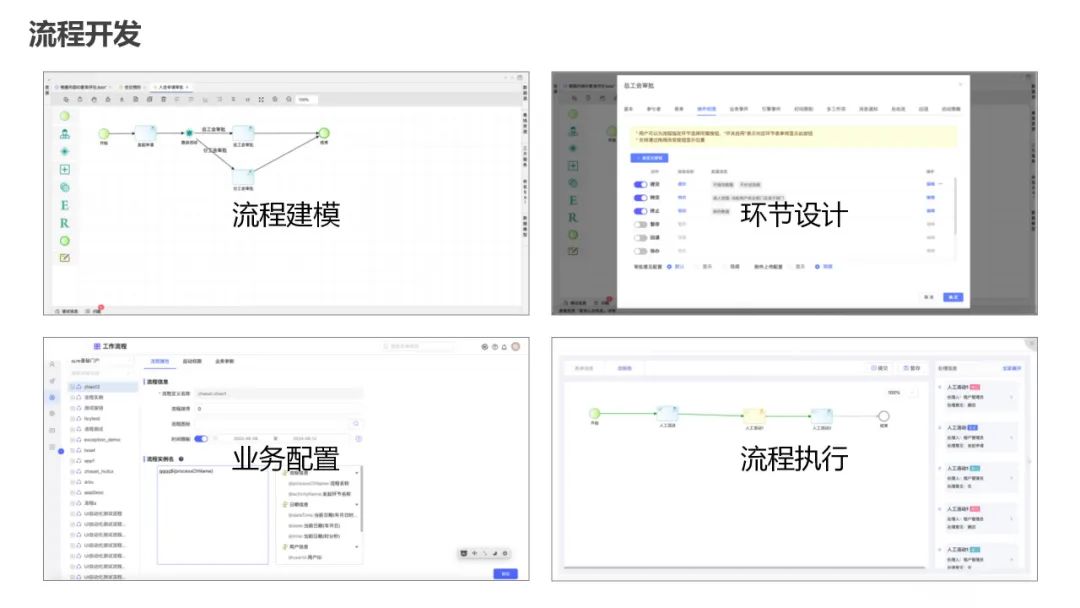Open the 表单信息 tab in 流程执行
The image size is (1080, 608).
coord(583,368)
